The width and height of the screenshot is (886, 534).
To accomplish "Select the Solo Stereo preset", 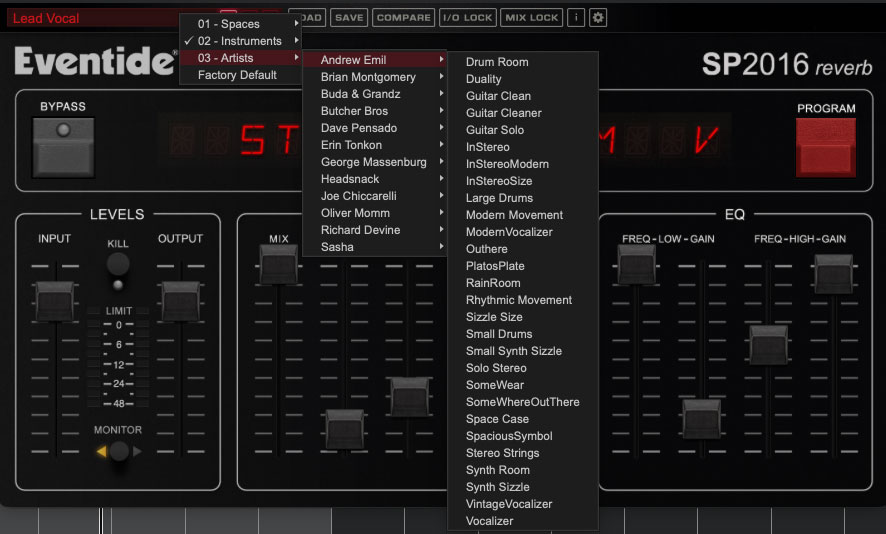I will click(523, 368).
